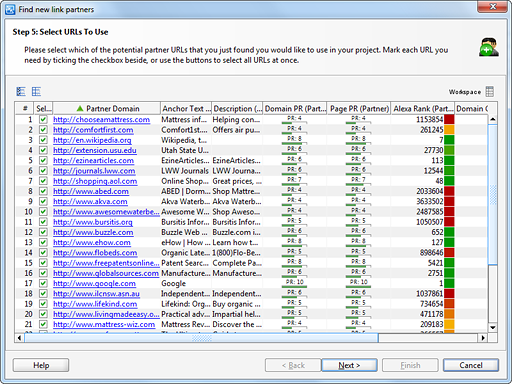
Task: Open http://journals.lww.com link
Action: coord(94,171)
